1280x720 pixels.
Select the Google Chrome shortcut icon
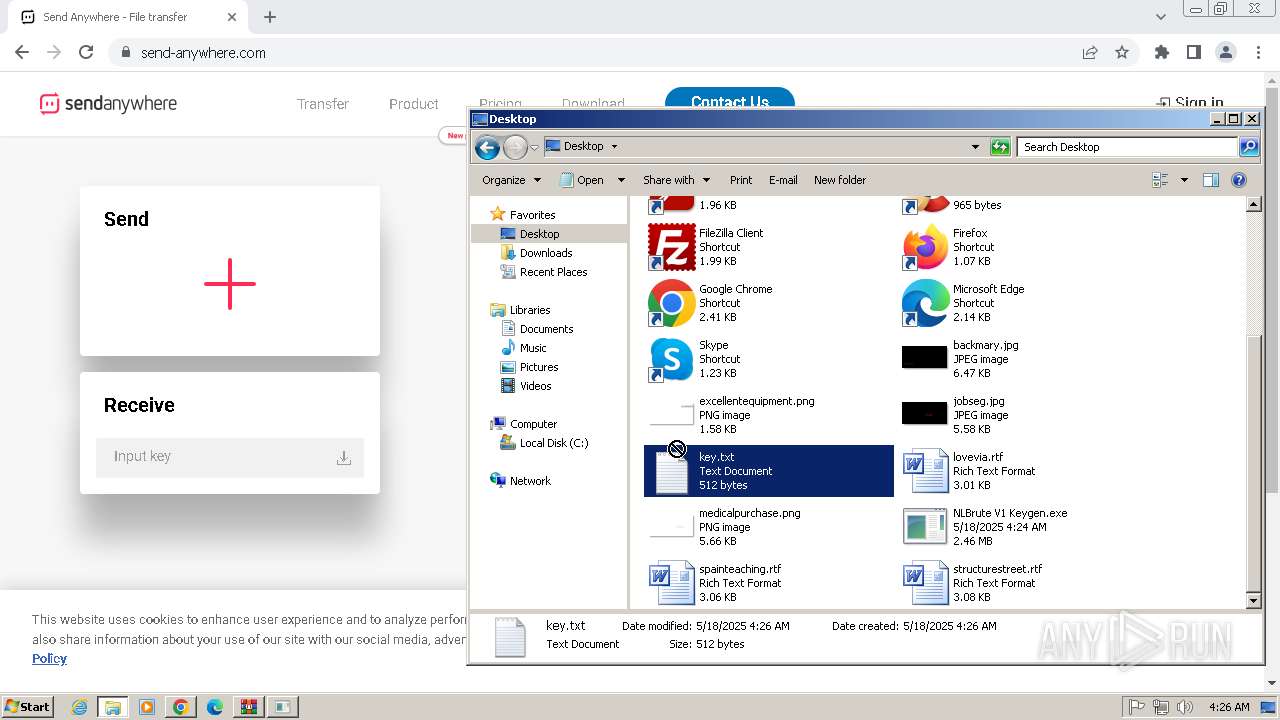[x=671, y=303]
